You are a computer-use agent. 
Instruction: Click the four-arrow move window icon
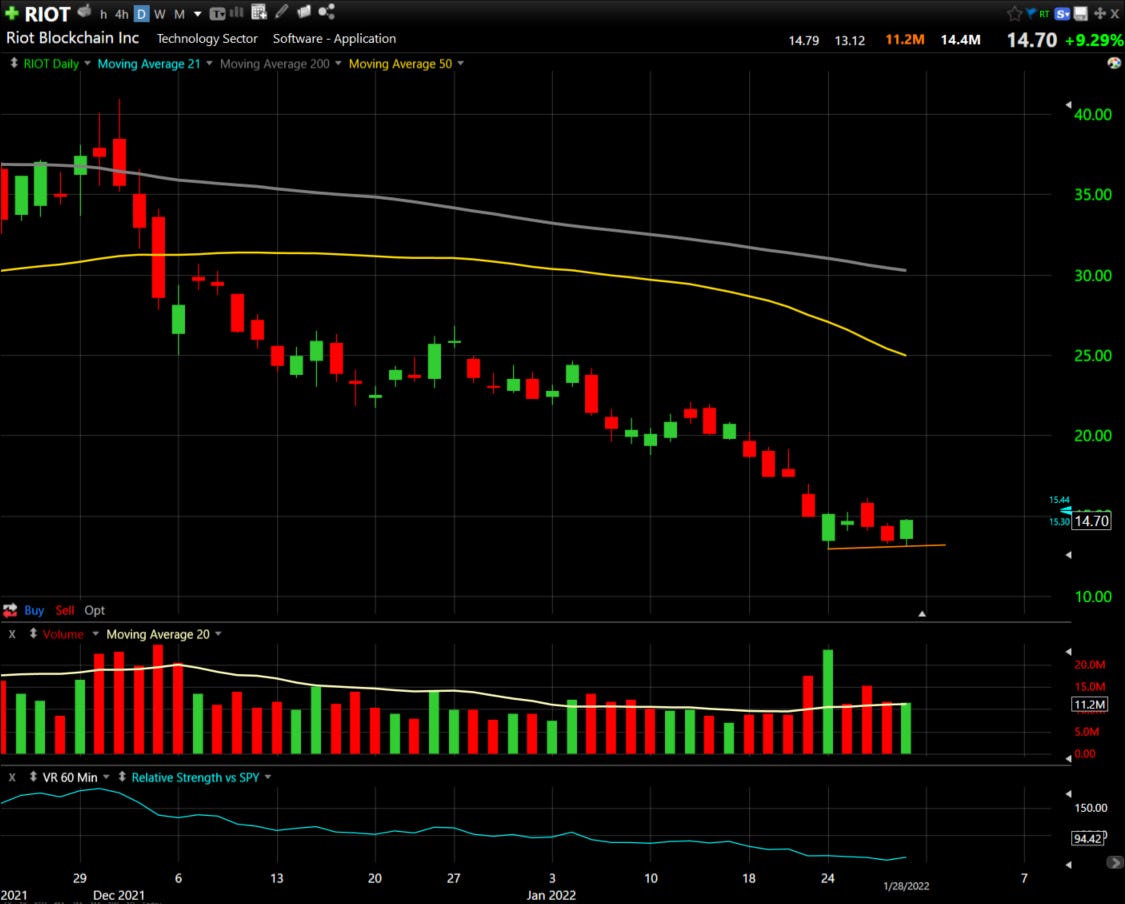pos(1099,13)
